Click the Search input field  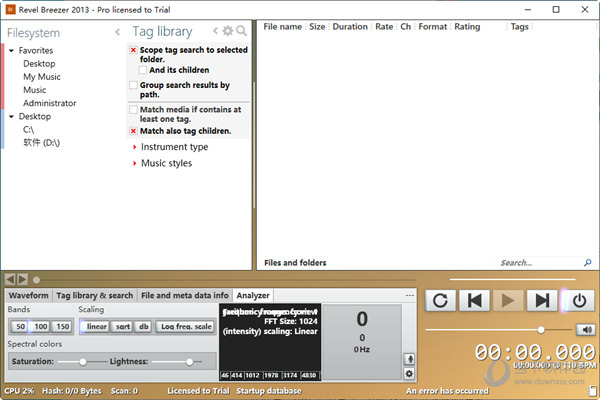click(x=540, y=263)
